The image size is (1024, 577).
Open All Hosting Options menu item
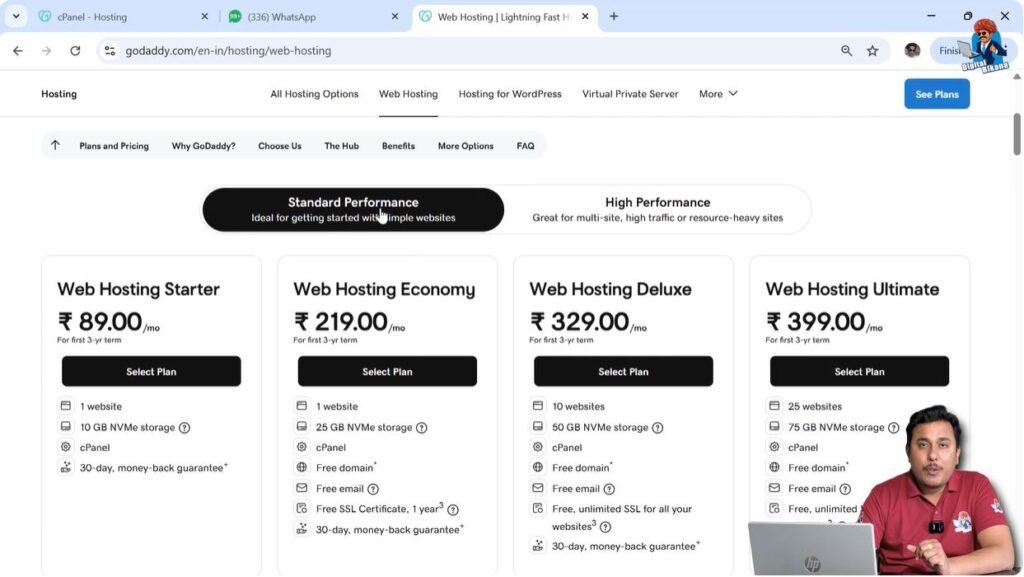pos(314,94)
